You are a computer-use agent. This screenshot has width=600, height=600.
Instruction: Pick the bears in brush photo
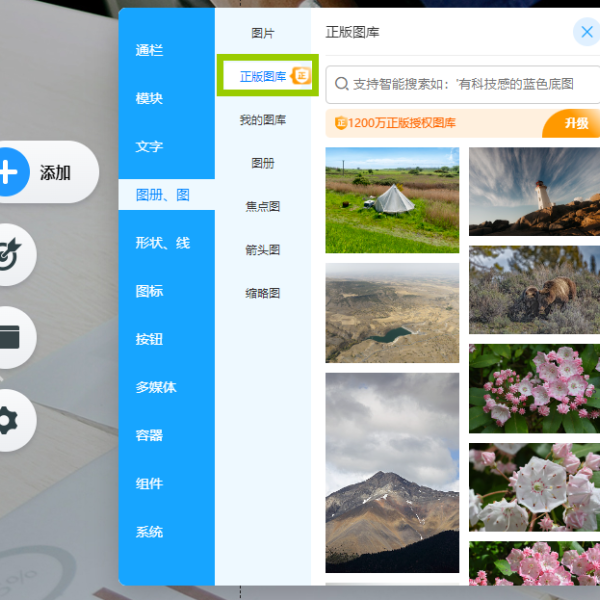coord(535,290)
